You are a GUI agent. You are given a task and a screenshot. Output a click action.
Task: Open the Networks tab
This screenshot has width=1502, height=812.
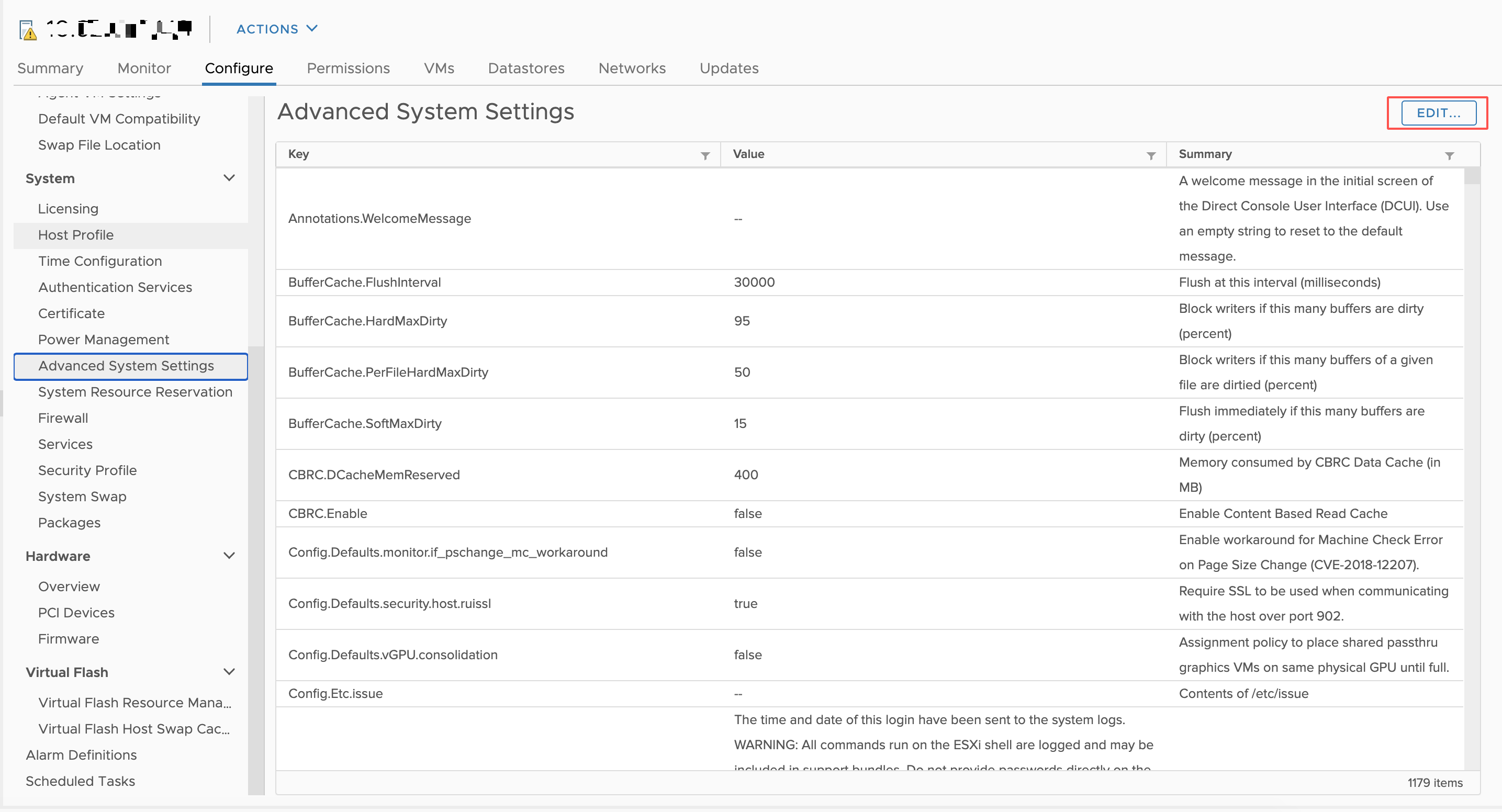coord(632,68)
